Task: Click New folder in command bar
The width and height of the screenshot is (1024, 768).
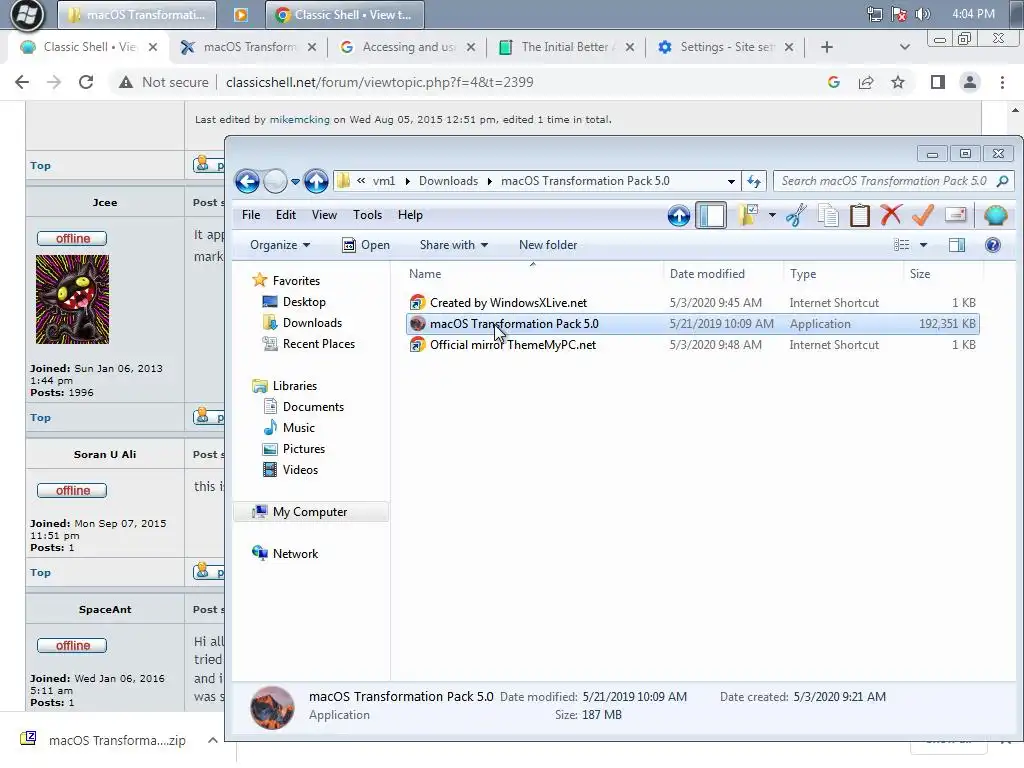Action: pos(548,245)
